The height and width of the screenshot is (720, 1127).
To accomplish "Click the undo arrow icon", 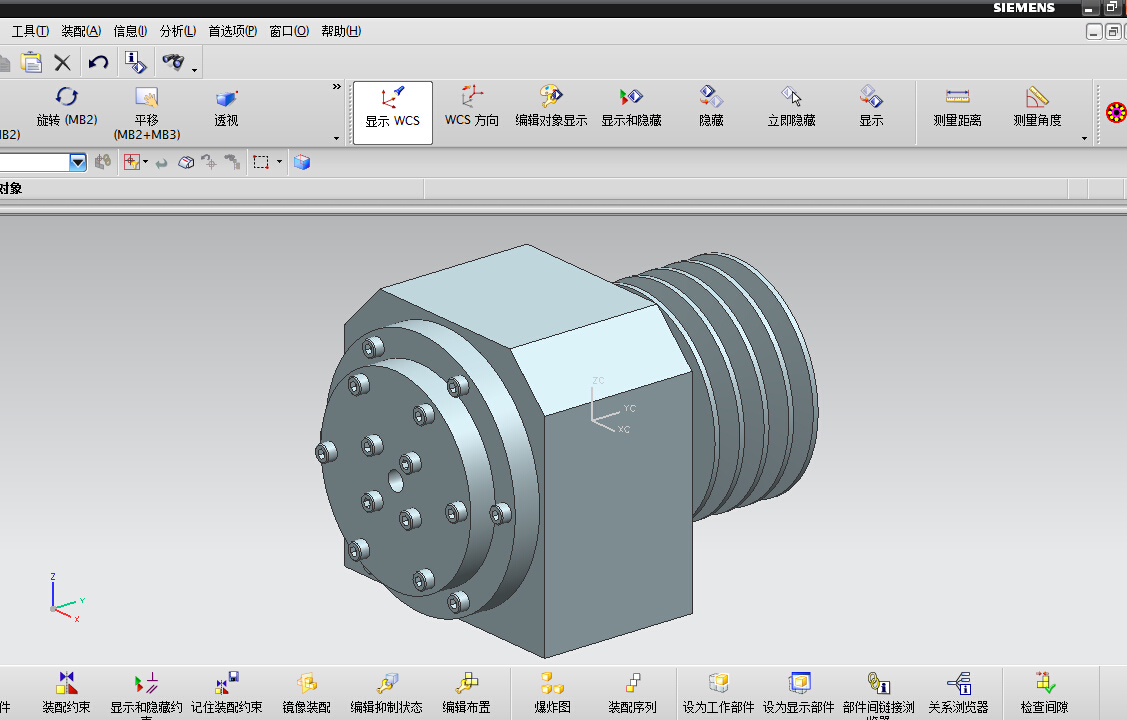I will [x=98, y=63].
